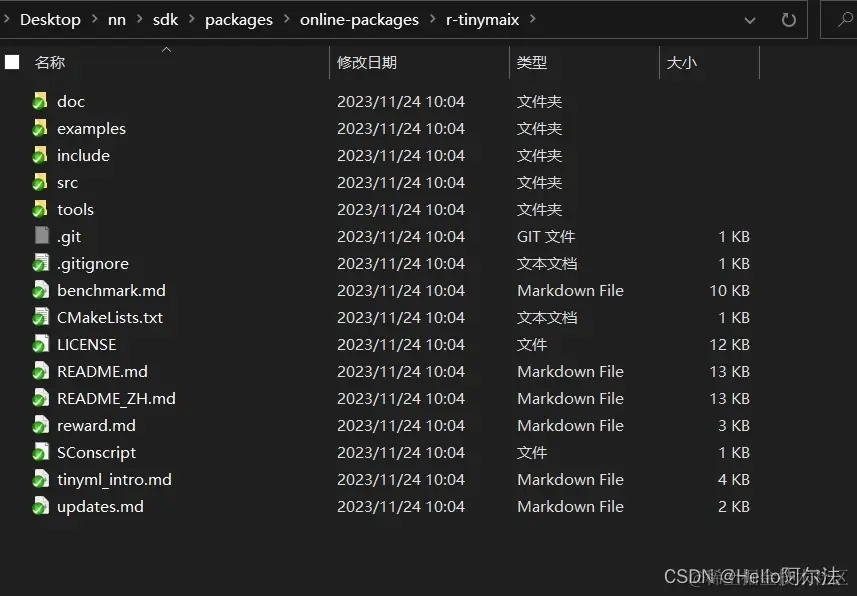Click the examples folder icon
This screenshot has width=857, height=596.
[40, 128]
